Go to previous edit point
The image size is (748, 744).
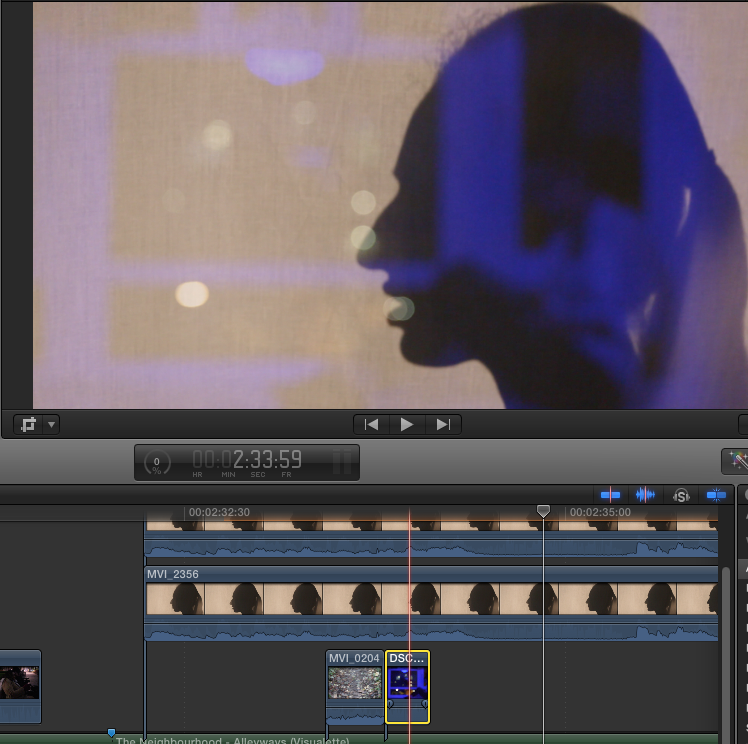point(371,424)
